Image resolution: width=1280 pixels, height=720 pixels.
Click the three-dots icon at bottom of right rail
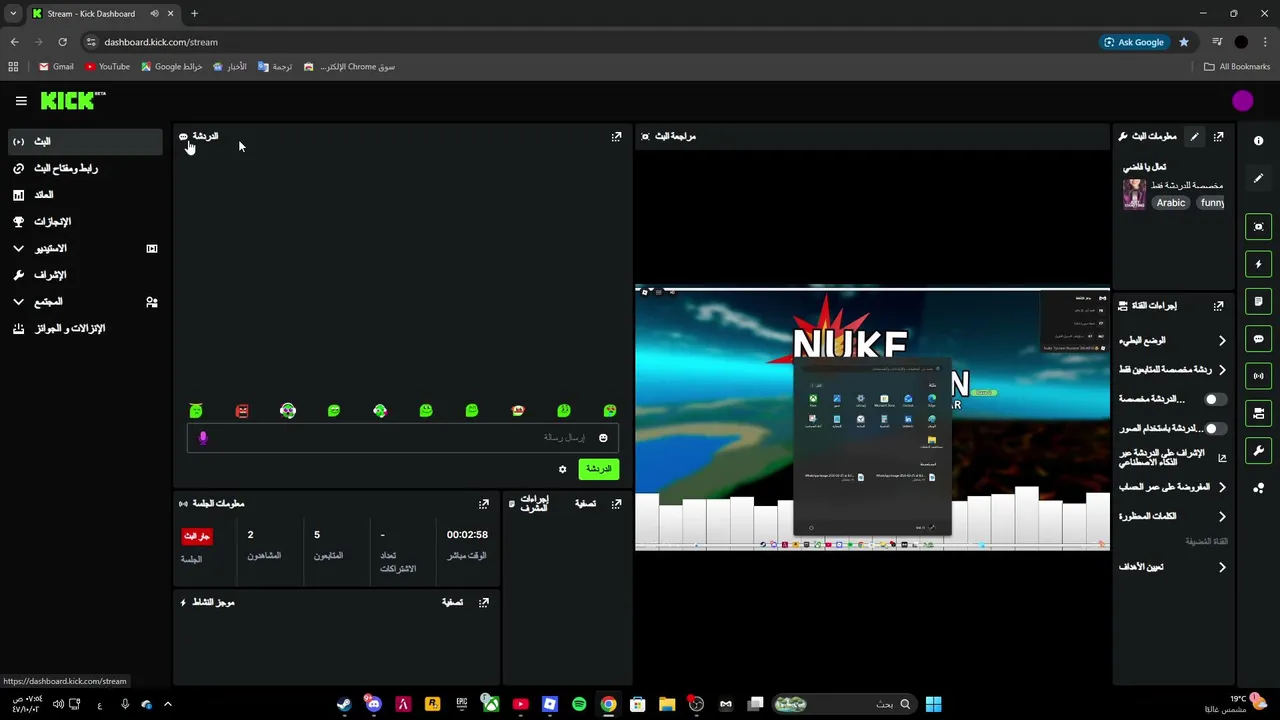pyautogui.click(x=1258, y=488)
